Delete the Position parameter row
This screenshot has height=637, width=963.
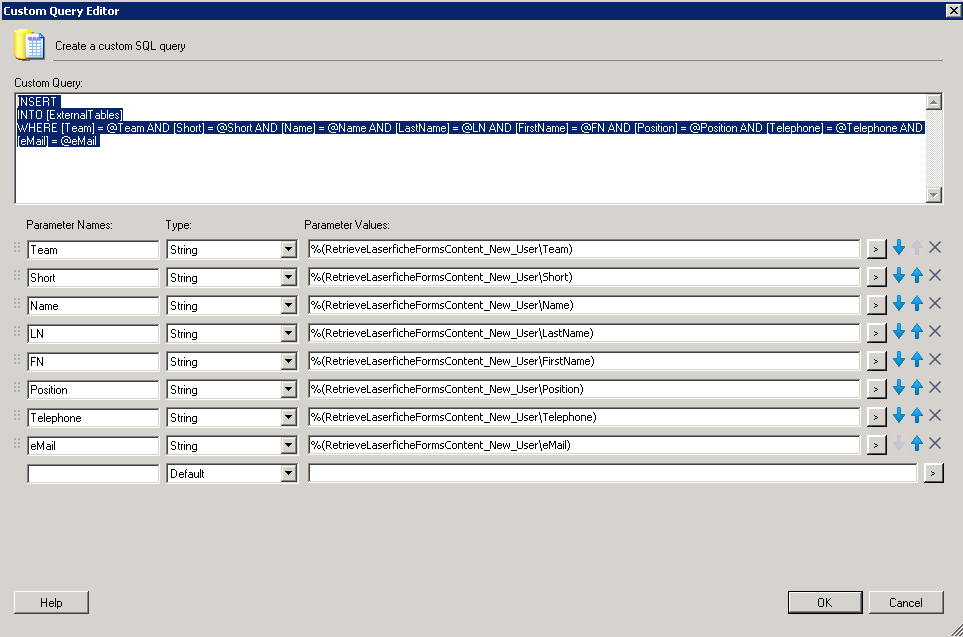[x=935, y=388]
